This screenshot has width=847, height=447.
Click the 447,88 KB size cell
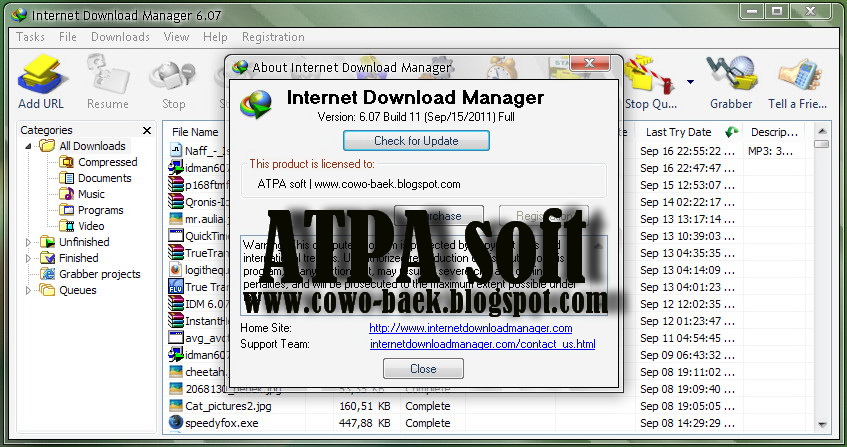365,423
